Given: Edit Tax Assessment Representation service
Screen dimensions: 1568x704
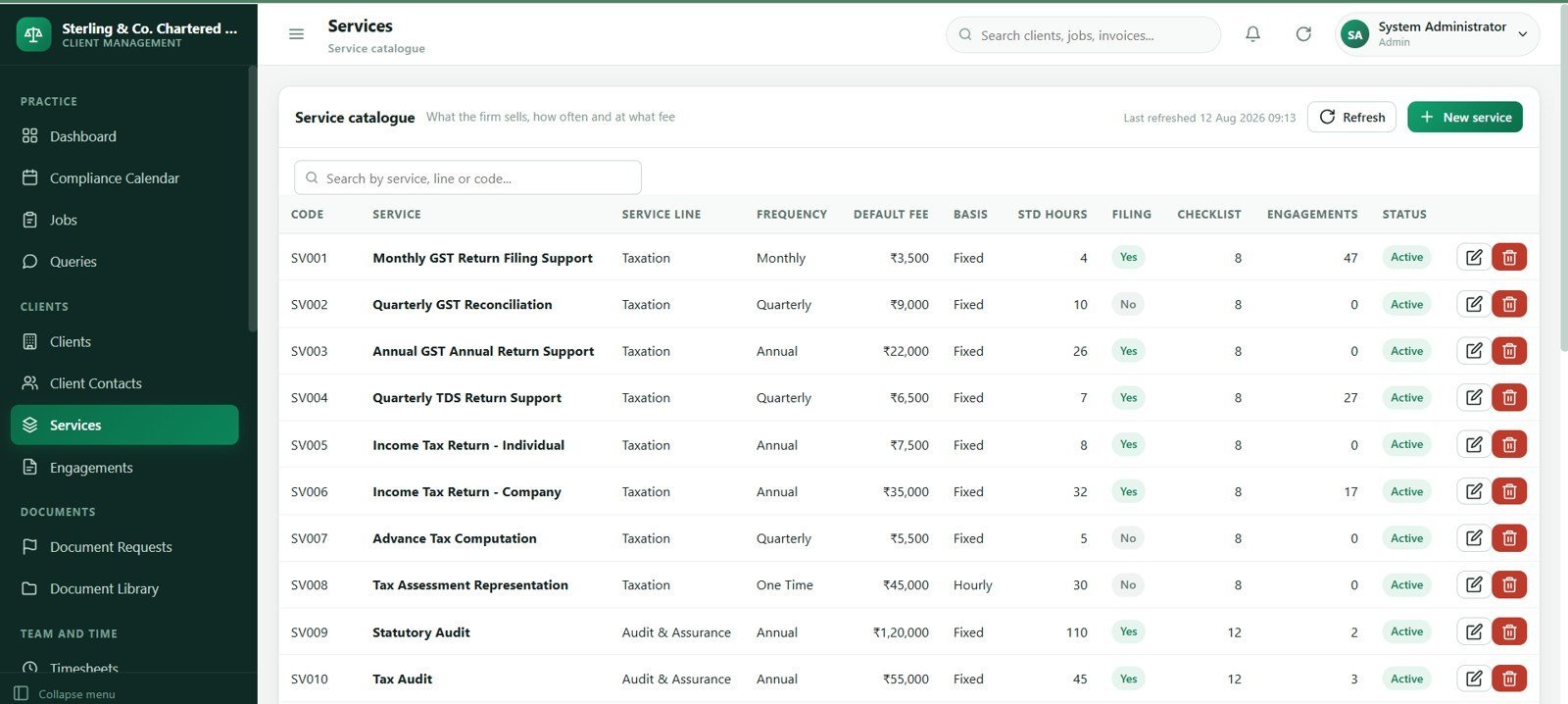Looking at the screenshot, I should pos(1474,584).
